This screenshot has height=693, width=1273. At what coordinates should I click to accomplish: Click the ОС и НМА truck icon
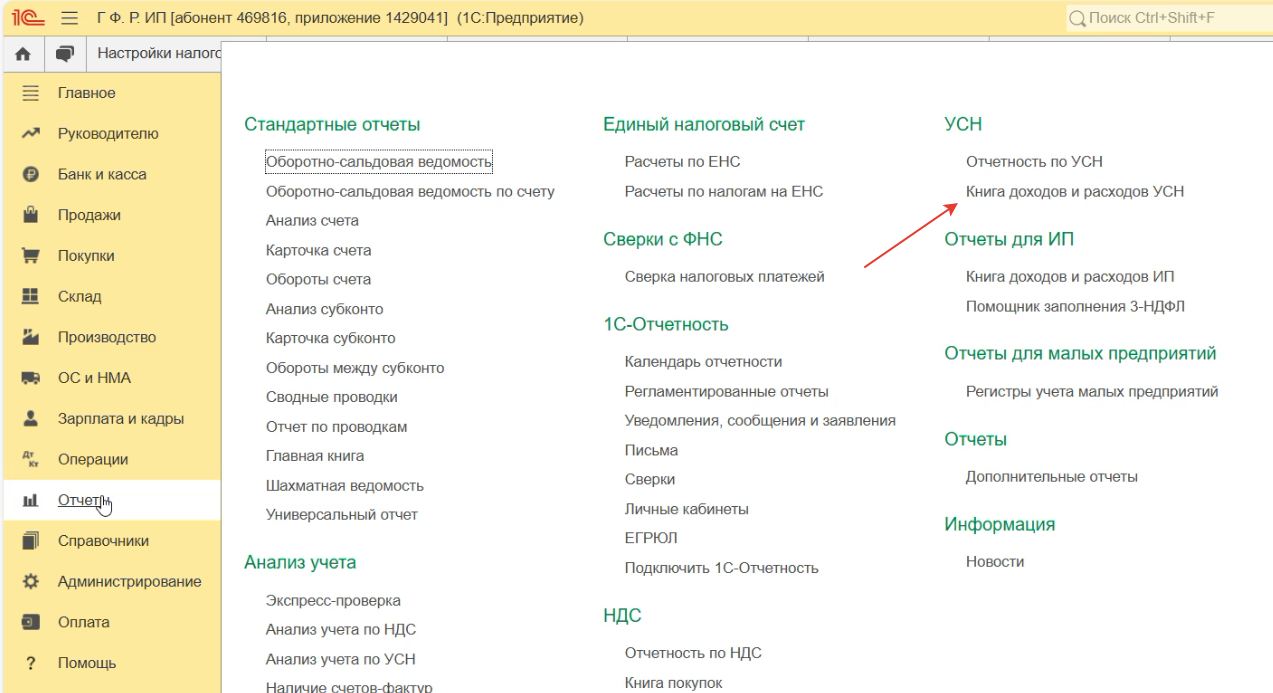30,378
